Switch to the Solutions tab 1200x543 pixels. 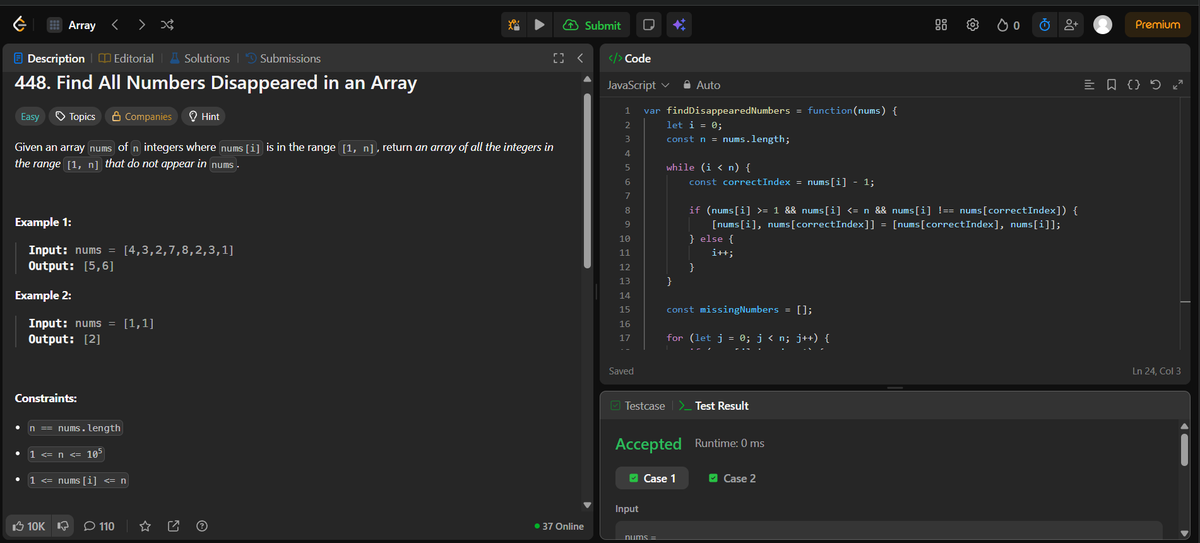(x=199, y=59)
